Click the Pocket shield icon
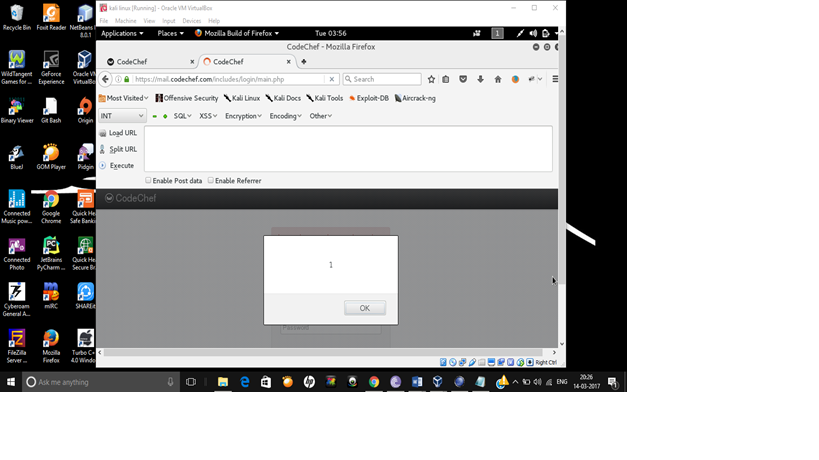Viewport: 819px width, 460px height. [463, 79]
